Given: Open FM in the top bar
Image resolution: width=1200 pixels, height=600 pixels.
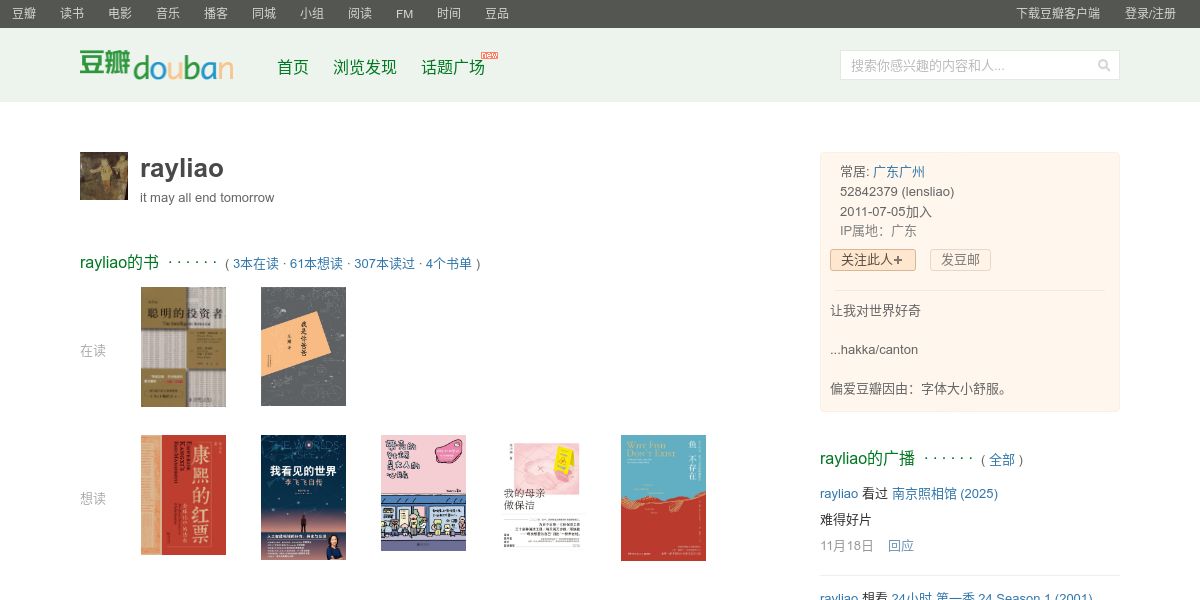Looking at the screenshot, I should click(x=404, y=13).
